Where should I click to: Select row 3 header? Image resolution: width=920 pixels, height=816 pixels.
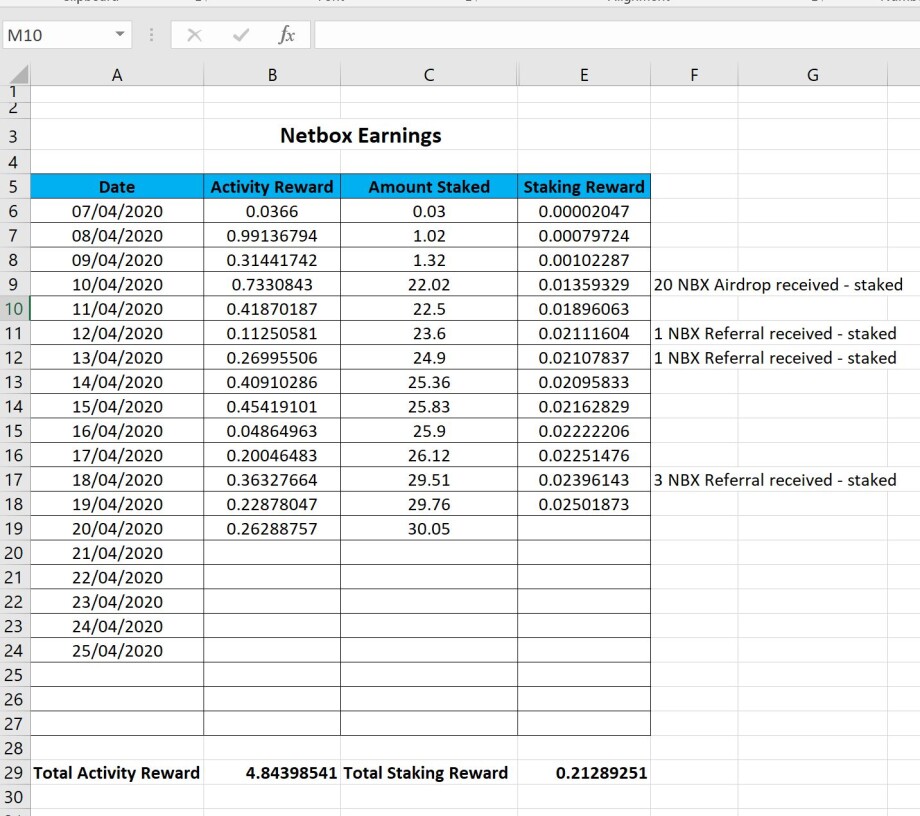pyautogui.click(x=14, y=136)
